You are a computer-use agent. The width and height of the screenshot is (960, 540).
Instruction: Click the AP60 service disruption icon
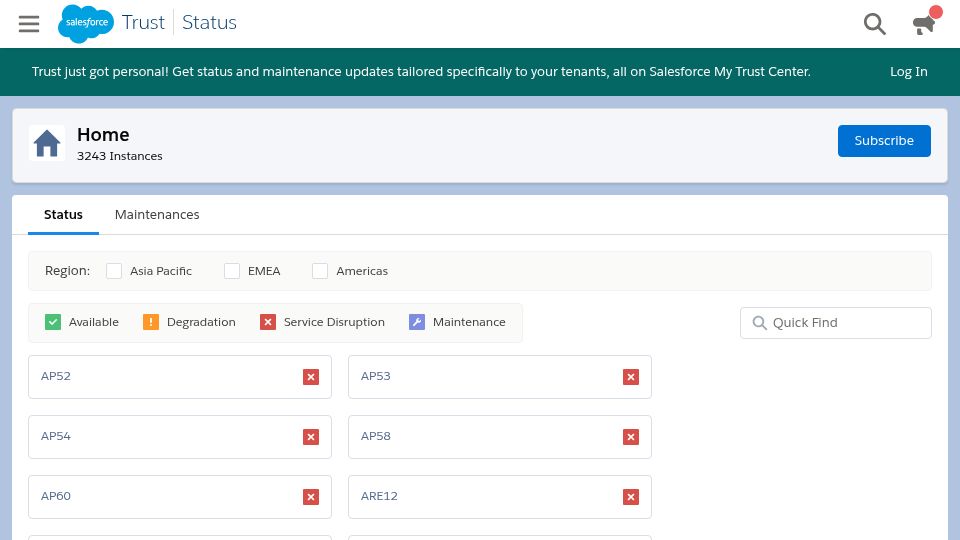point(311,497)
